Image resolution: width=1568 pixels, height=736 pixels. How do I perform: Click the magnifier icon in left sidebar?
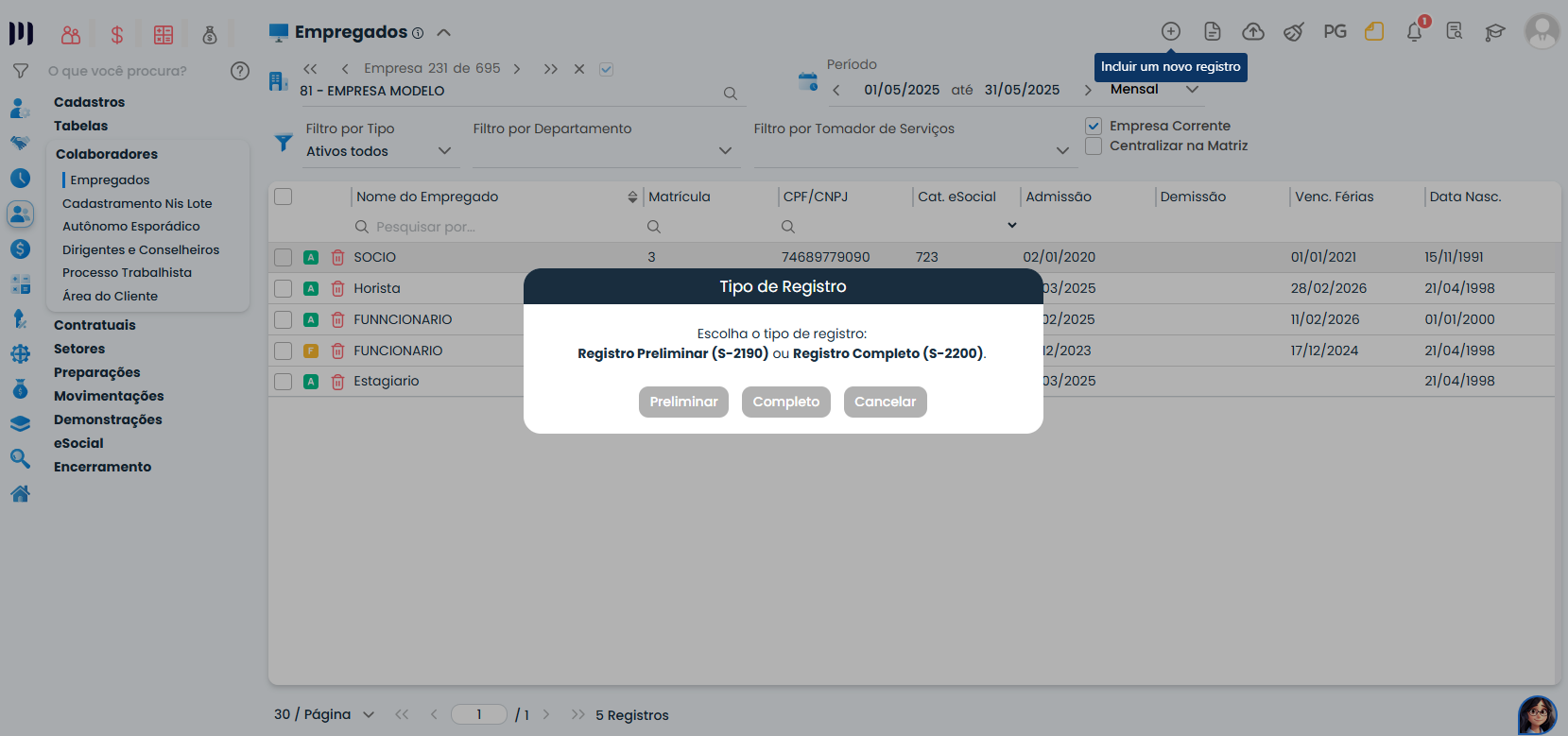[x=20, y=459]
